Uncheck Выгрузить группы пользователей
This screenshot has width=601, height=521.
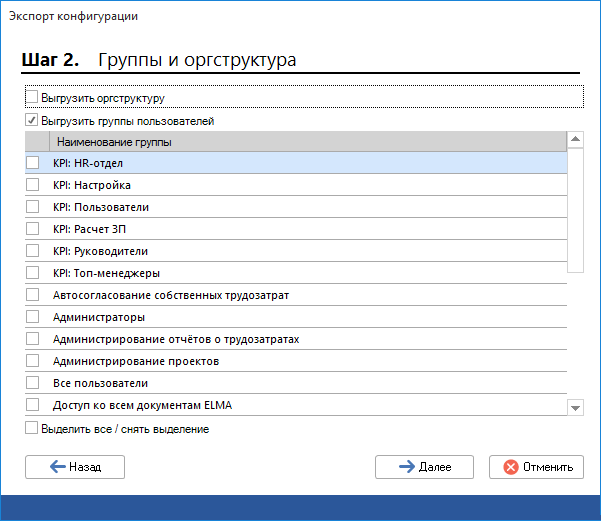click(x=32, y=121)
